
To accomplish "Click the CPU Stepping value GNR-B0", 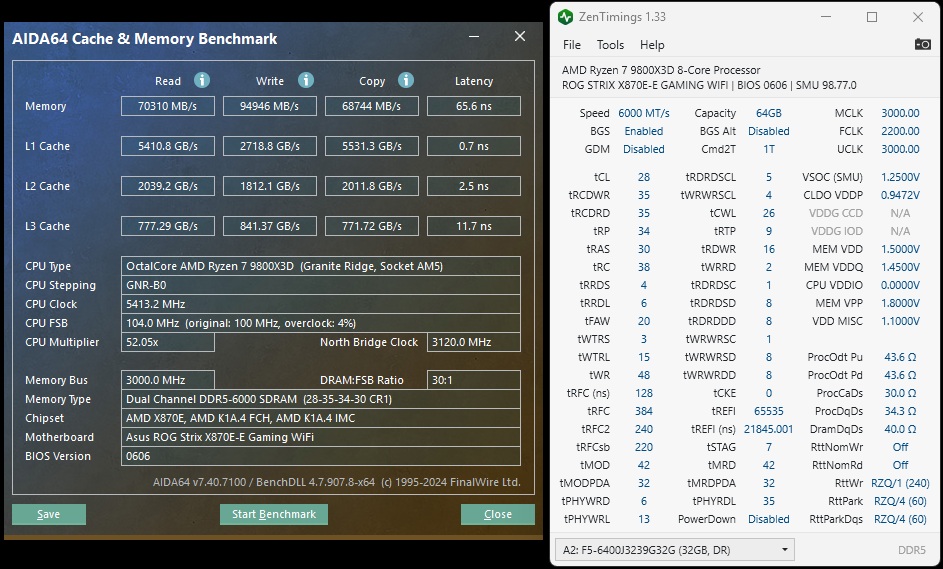I will click(321, 285).
